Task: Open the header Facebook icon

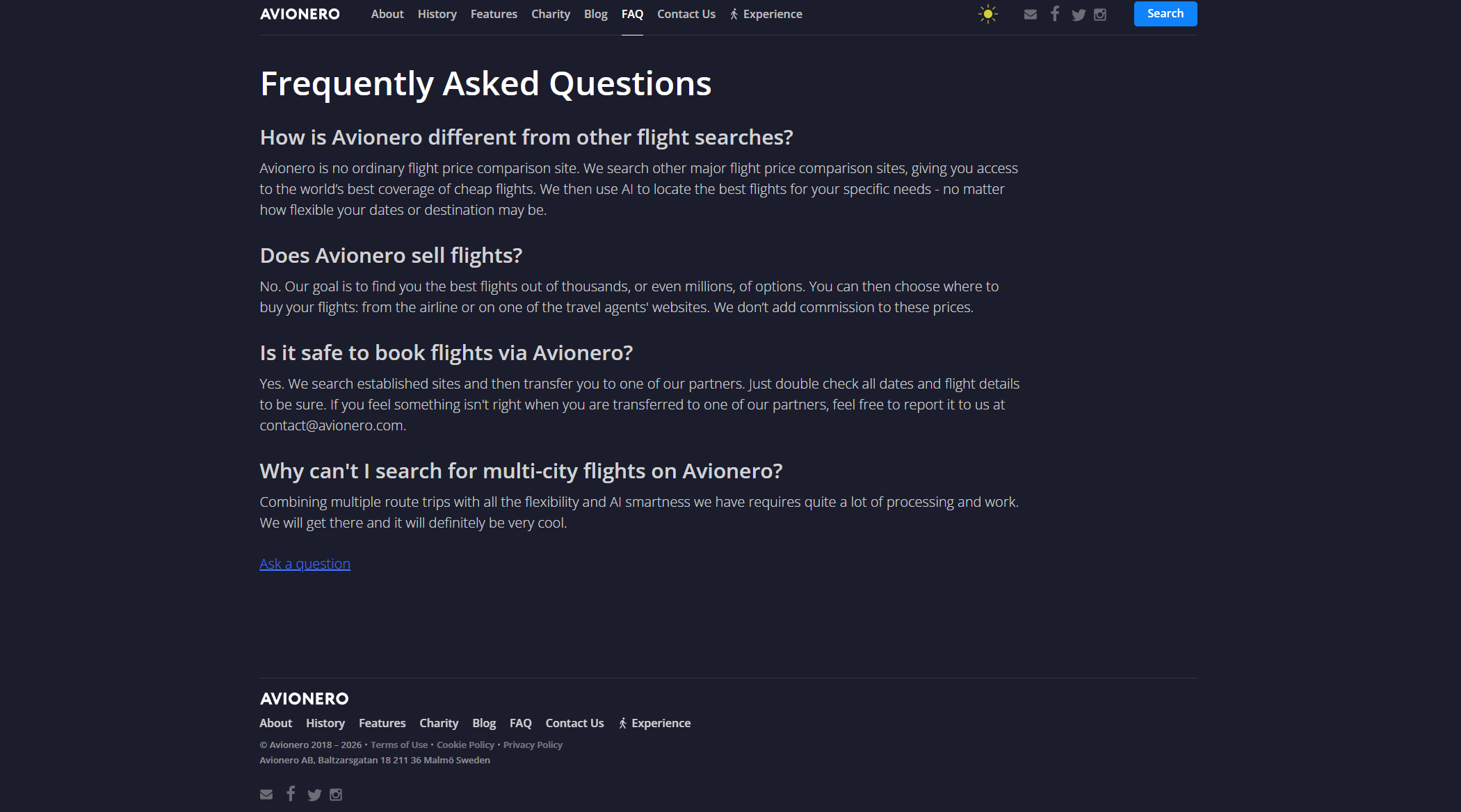Action: [x=1055, y=14]
